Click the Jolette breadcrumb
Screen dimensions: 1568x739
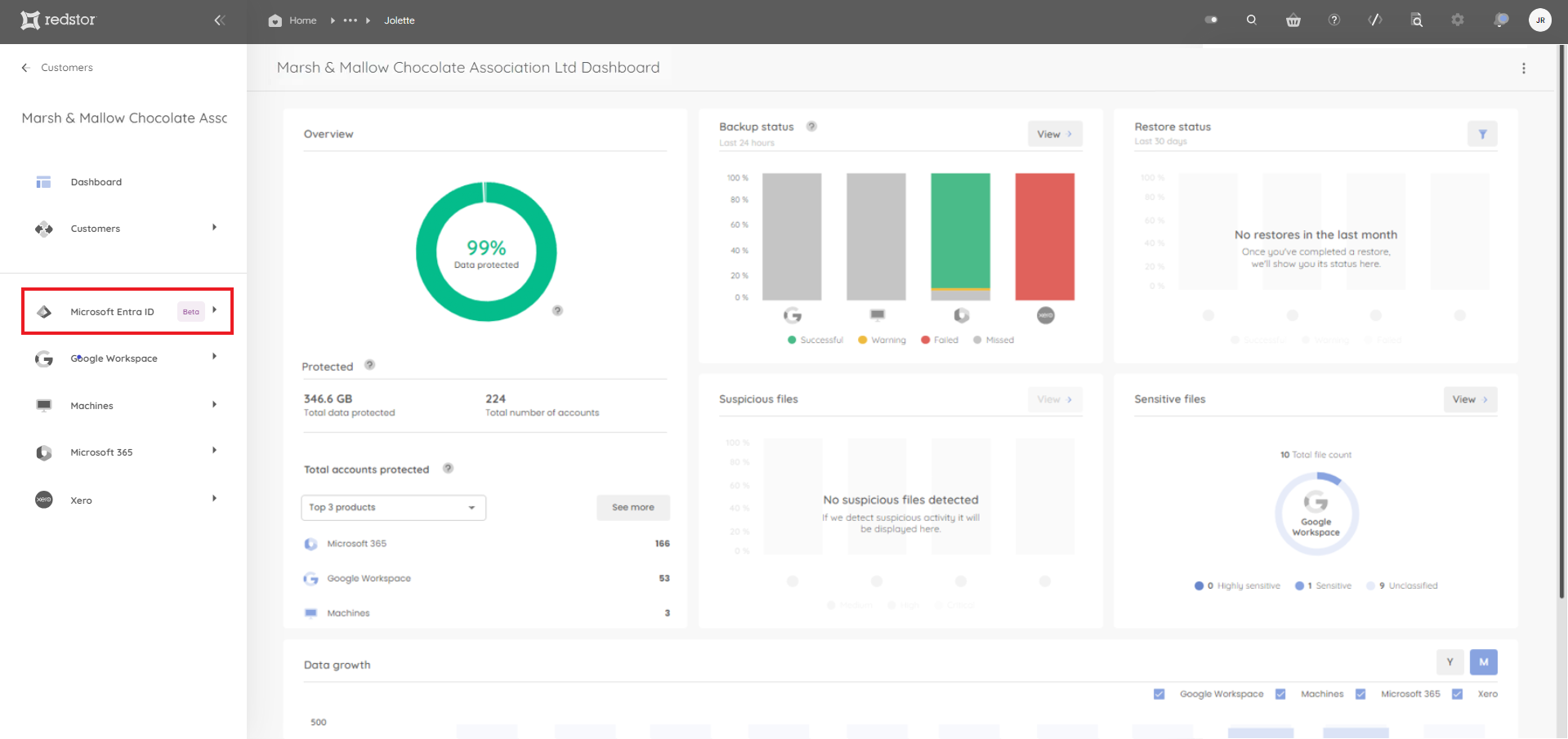pyautogui.click(x=400, y=20)
